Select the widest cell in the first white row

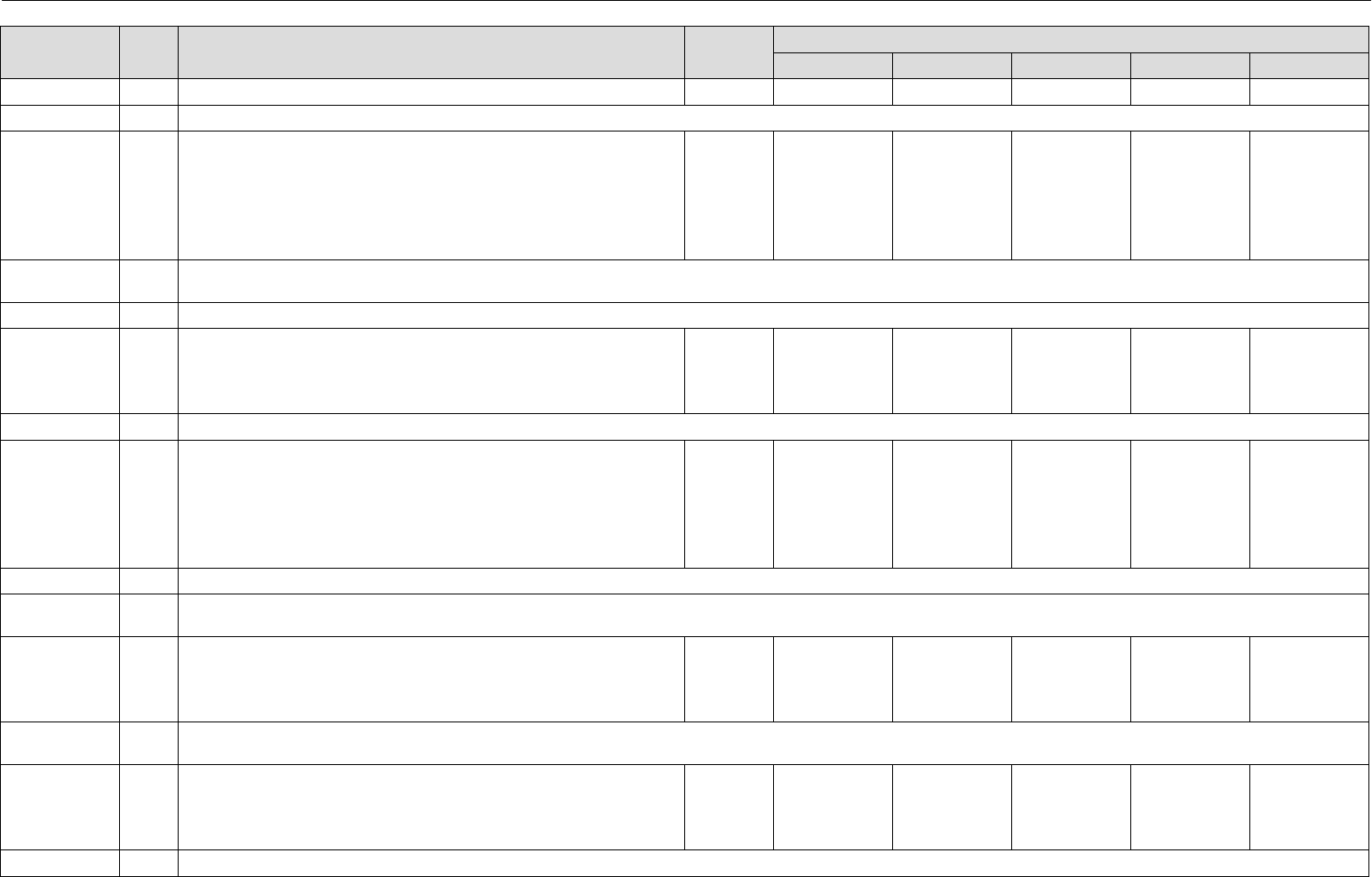click(x=431, y=92)
